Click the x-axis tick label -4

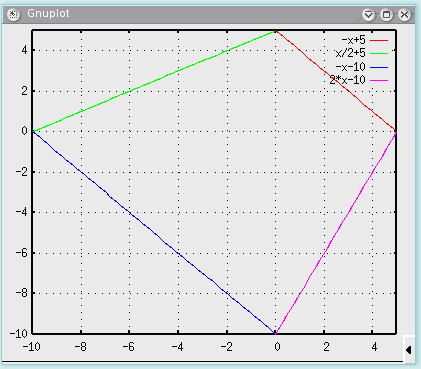point(177,347)
